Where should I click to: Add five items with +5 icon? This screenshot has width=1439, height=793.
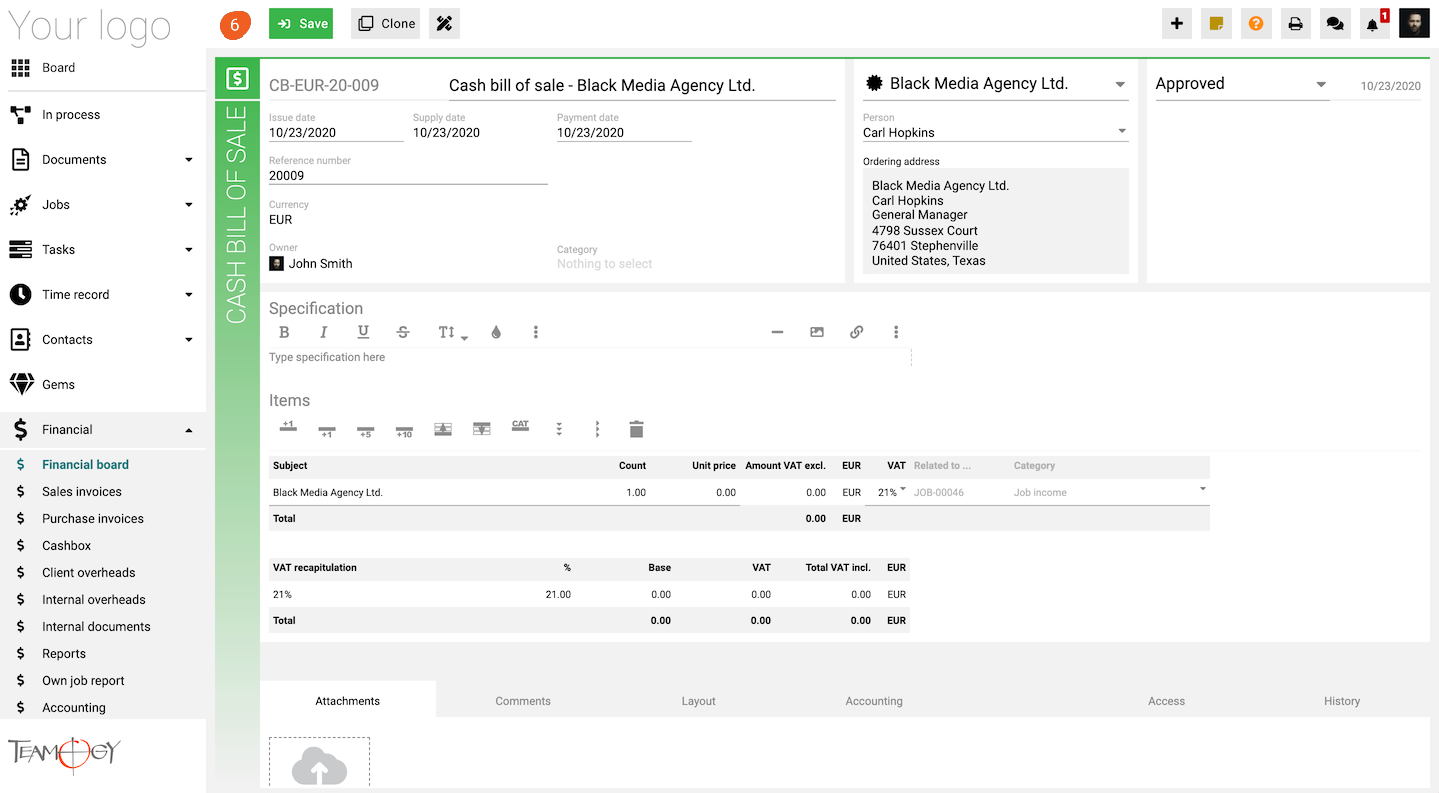point(365,430)
